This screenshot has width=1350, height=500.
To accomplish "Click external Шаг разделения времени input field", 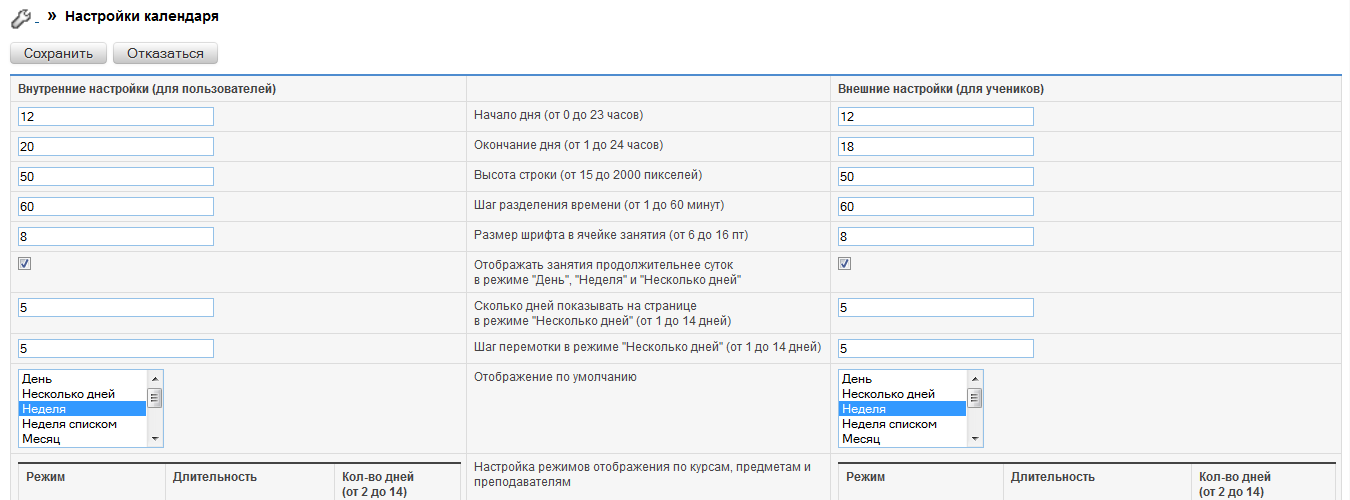I will click(935, 207).
